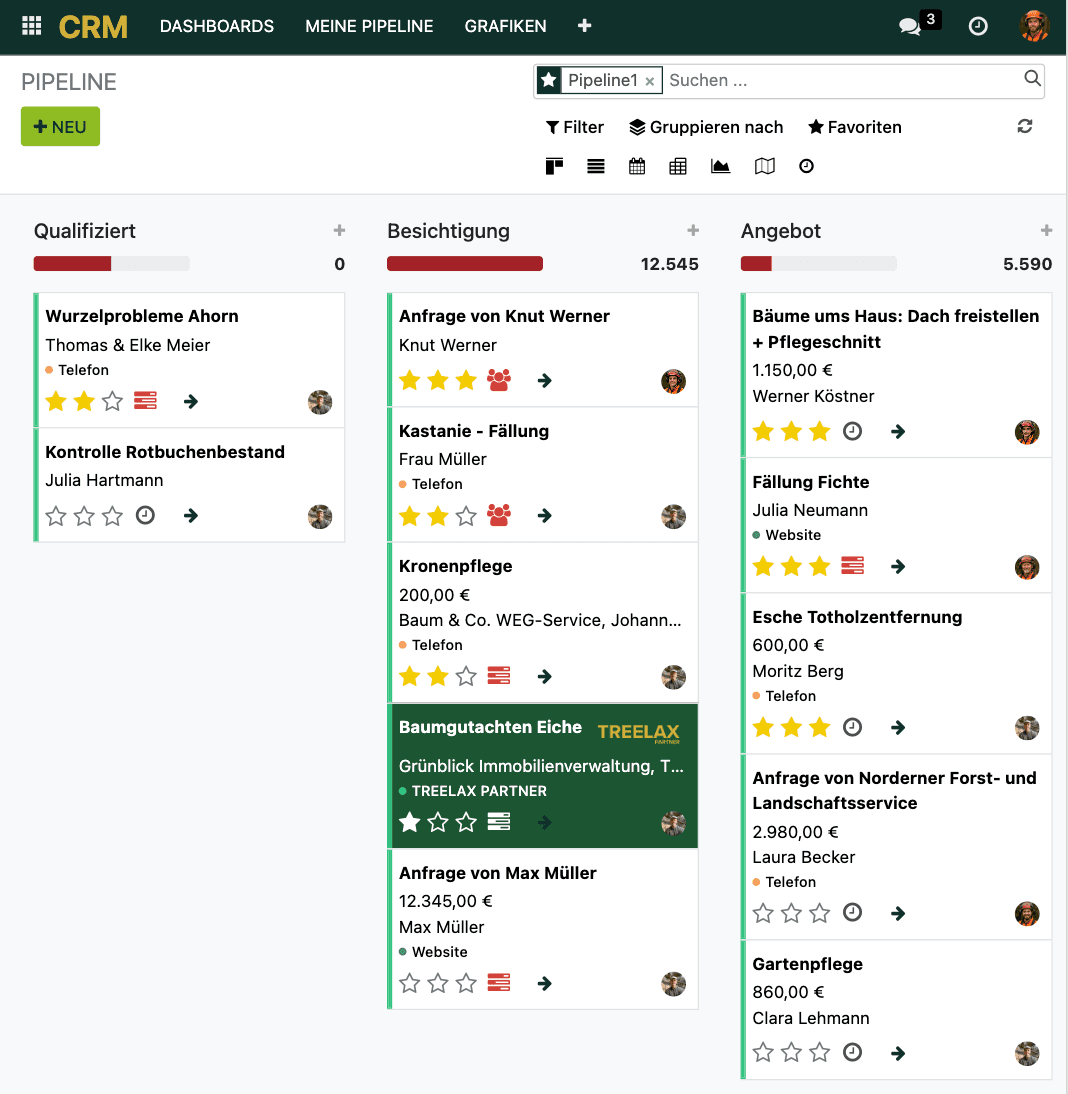Open activity clock on Esche Totholzentfernung
The width and height of the screenshot is (1068, 1094).
pos(852,727)
